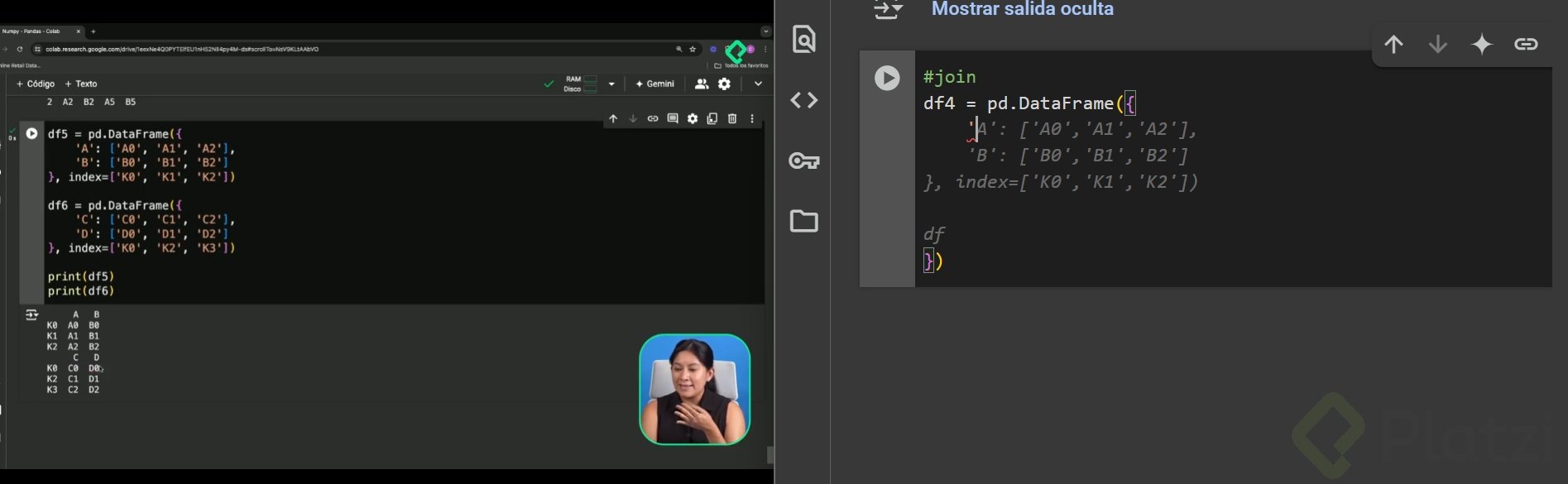Move the df5 cell up in the video toolbar
The height and width of the screenshot is (484, 1568).
point(613,119)
